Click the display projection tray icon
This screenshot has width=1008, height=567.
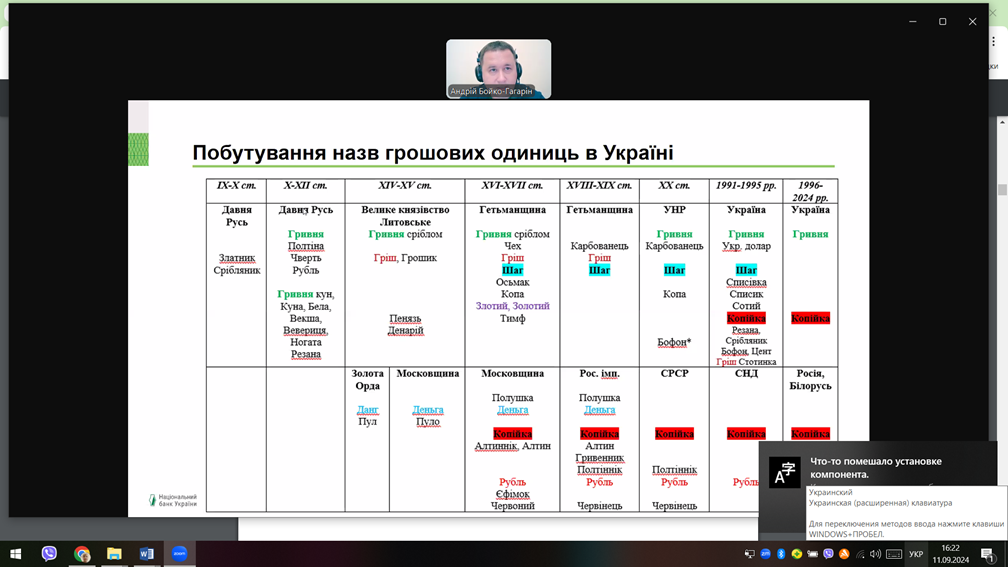coord(750,554)
